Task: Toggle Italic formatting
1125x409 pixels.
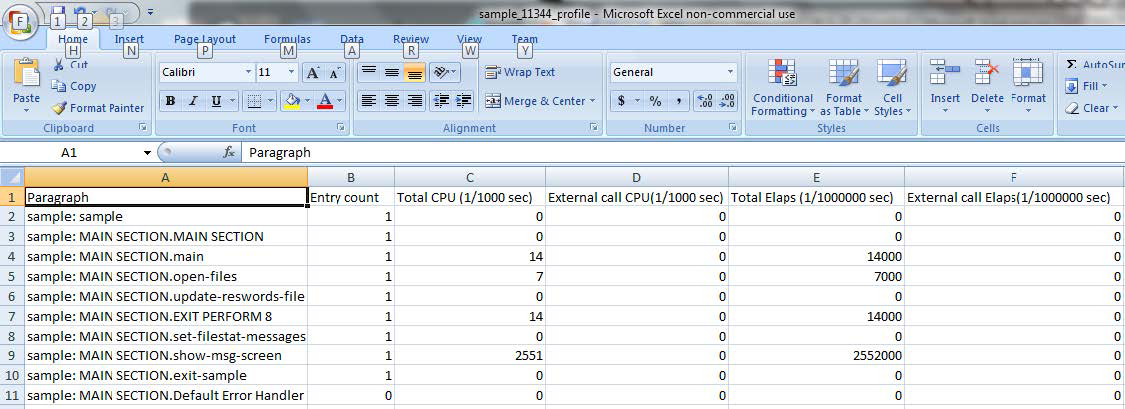Action: coord(192,101)
